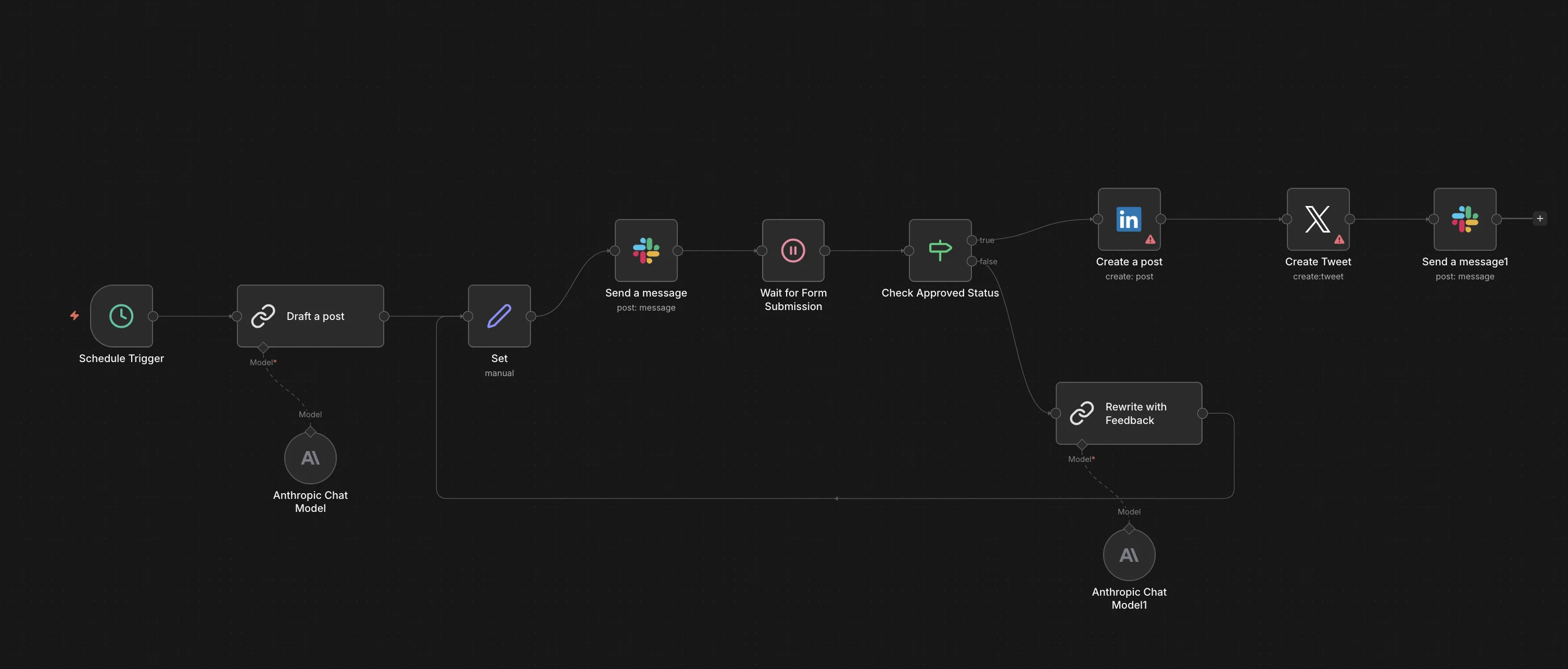
Task: Click the Model connector under Draft a post
Action: (x=263, y=348)
